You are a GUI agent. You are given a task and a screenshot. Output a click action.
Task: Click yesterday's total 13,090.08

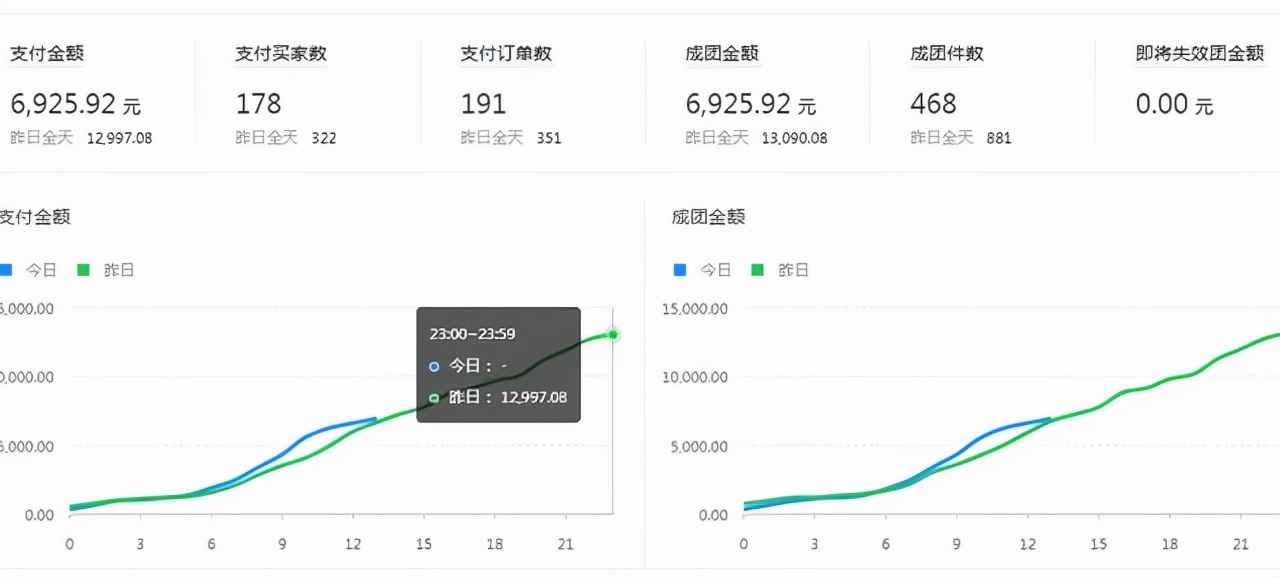point(794,138)
